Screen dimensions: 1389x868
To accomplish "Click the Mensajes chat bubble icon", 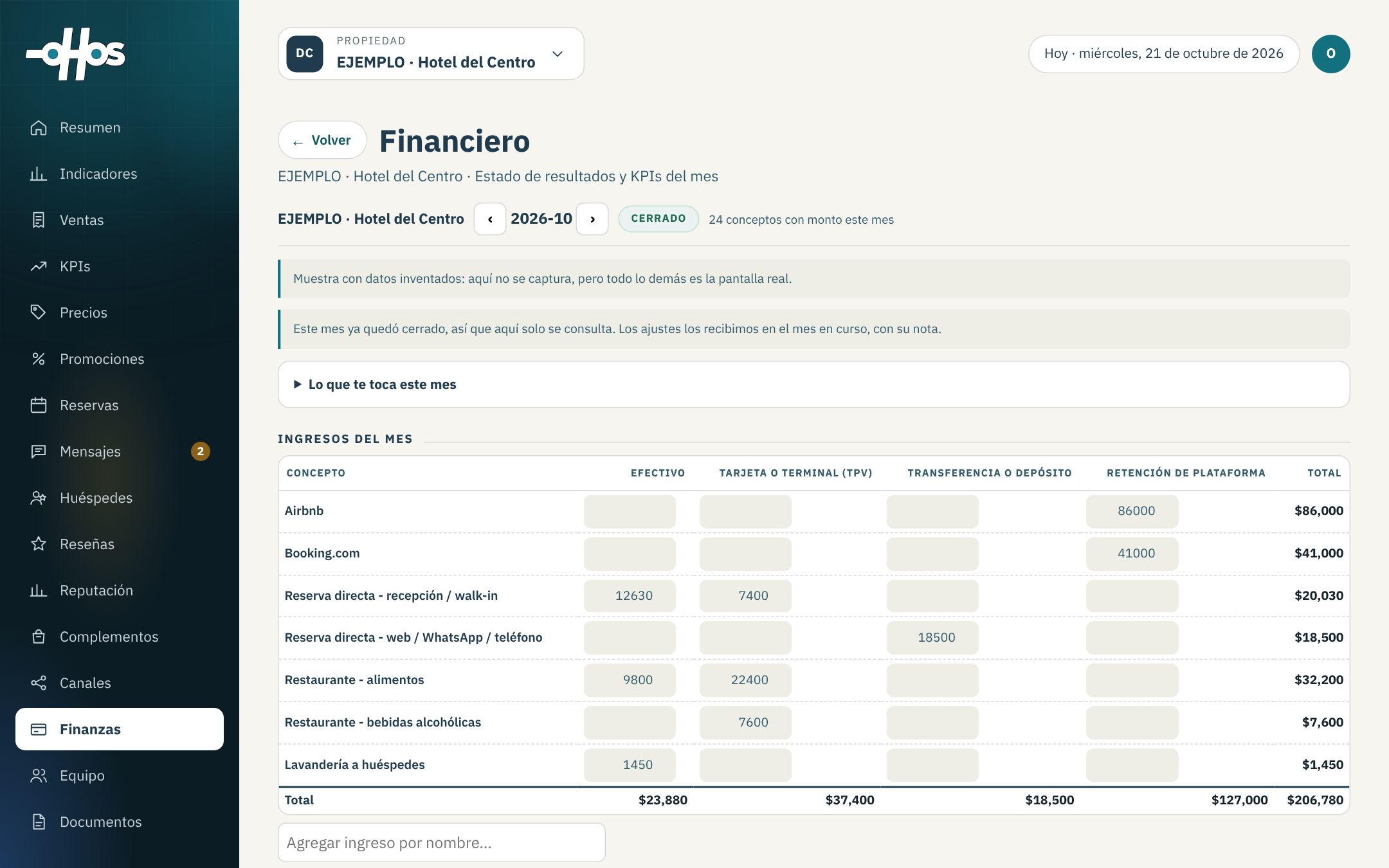I will [x=39, y=451].
